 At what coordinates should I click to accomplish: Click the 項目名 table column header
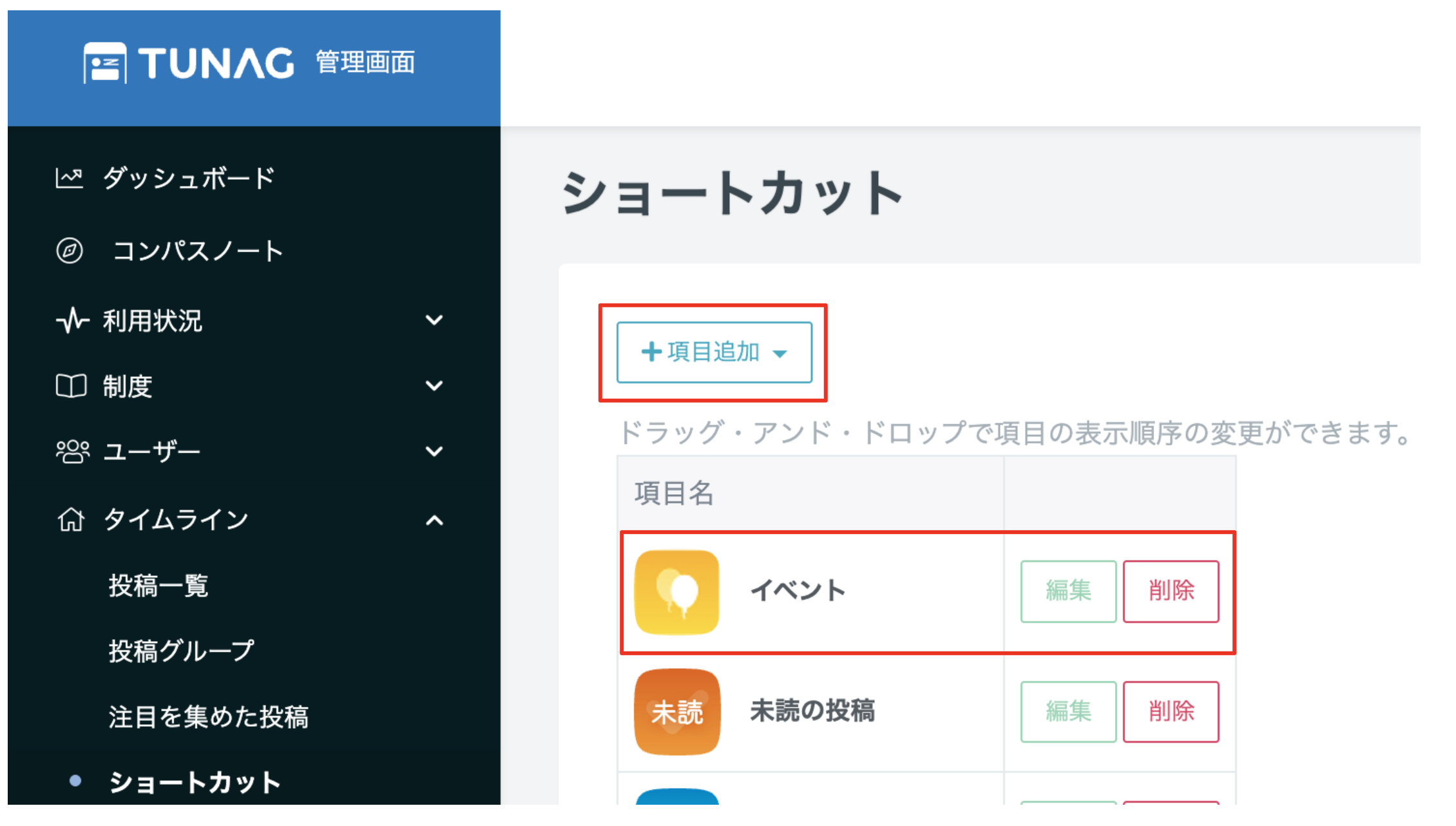coord(673,494)
